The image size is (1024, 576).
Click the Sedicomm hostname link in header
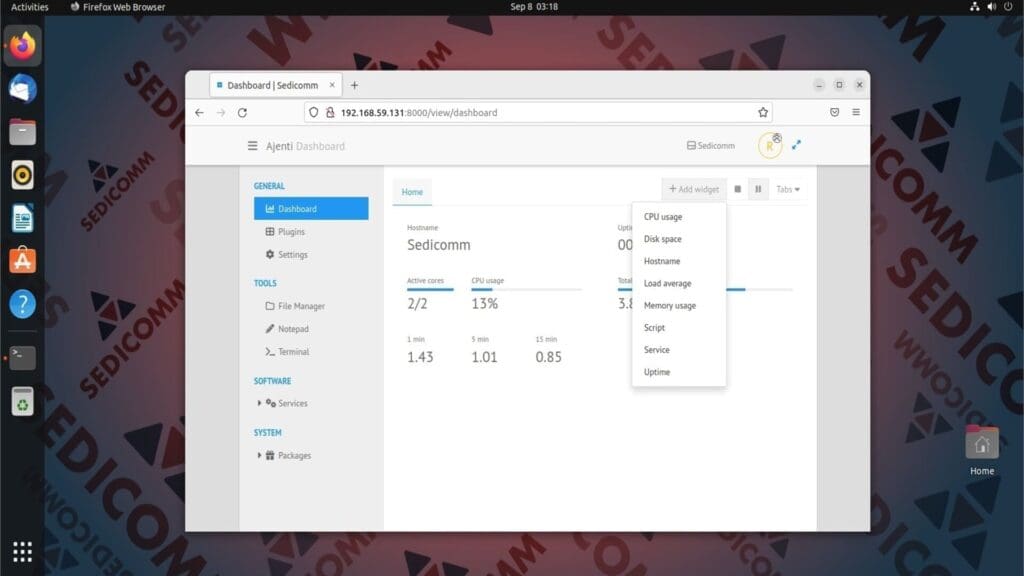[711, 145]
